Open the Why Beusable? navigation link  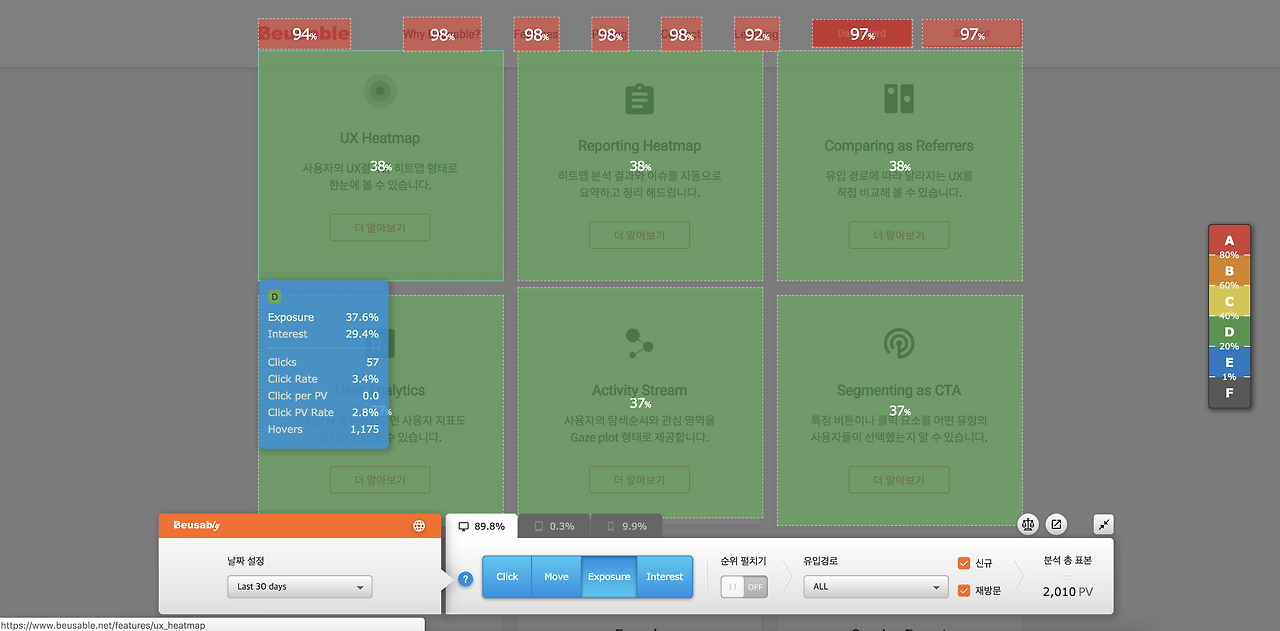442,34
